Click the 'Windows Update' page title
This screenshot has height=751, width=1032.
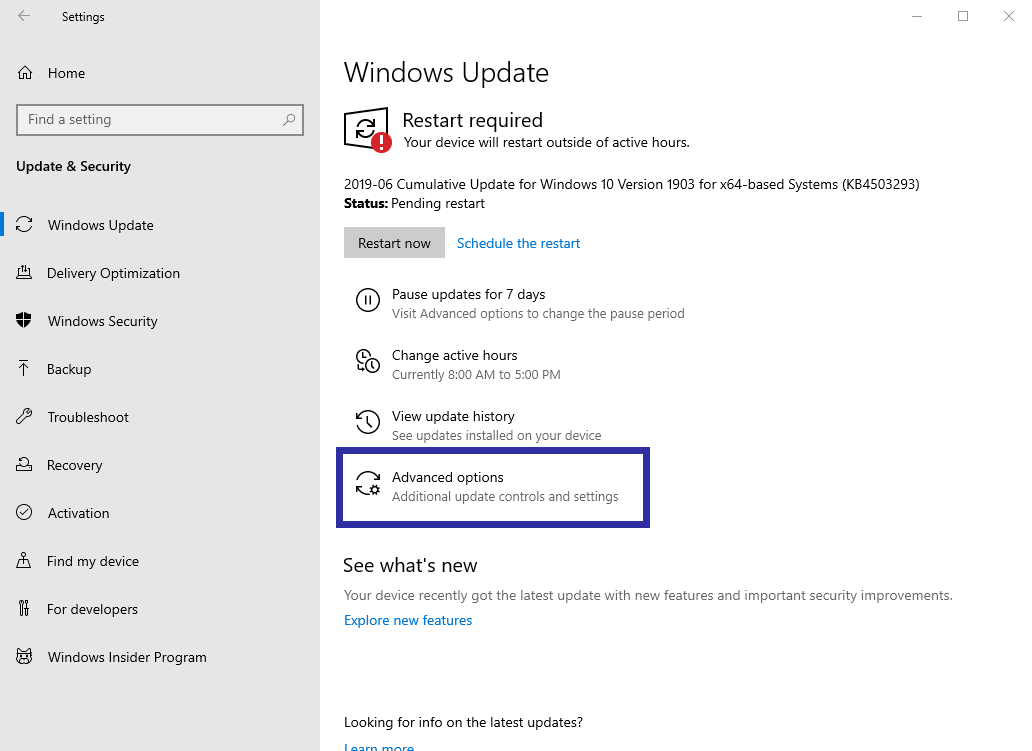point(446,72)
